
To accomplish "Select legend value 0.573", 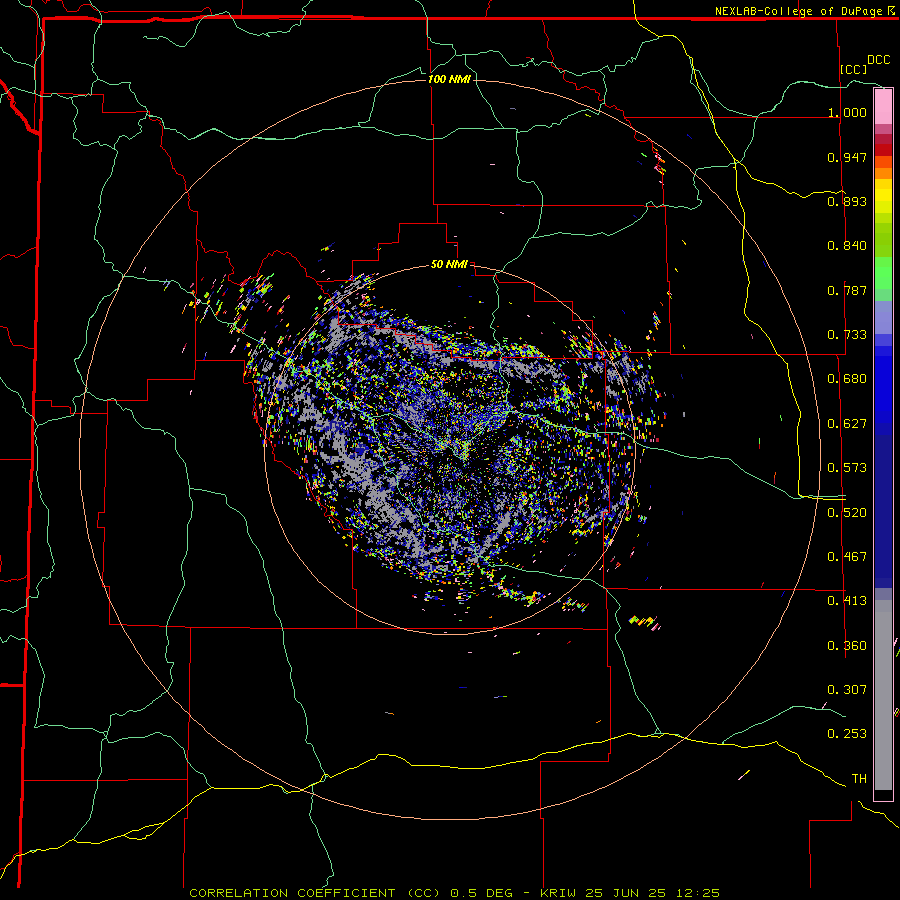I will (847, 468).
